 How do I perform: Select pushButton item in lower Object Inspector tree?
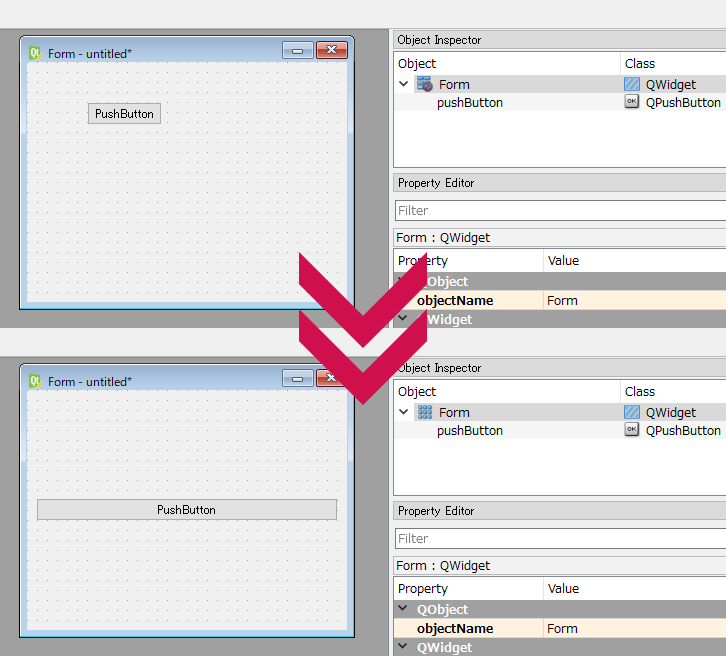coord(469,431)
